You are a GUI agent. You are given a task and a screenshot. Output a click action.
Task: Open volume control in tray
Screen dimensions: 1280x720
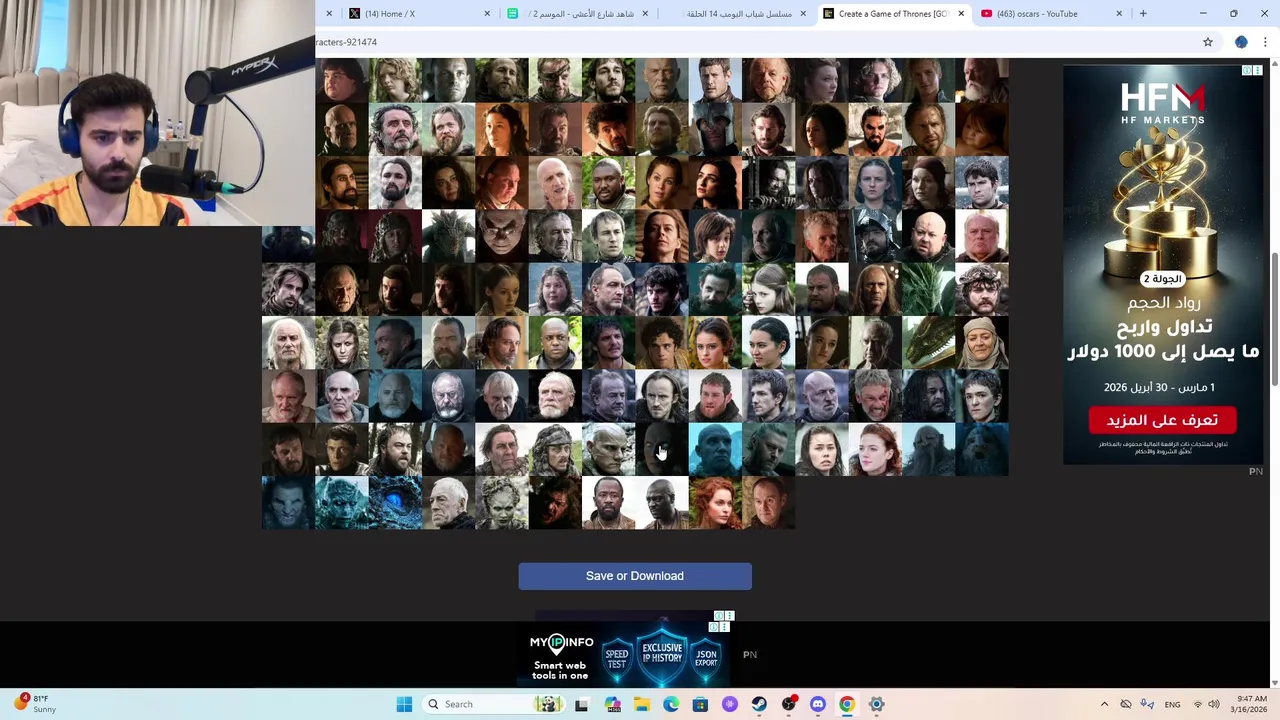click(x=1214, y=704)
